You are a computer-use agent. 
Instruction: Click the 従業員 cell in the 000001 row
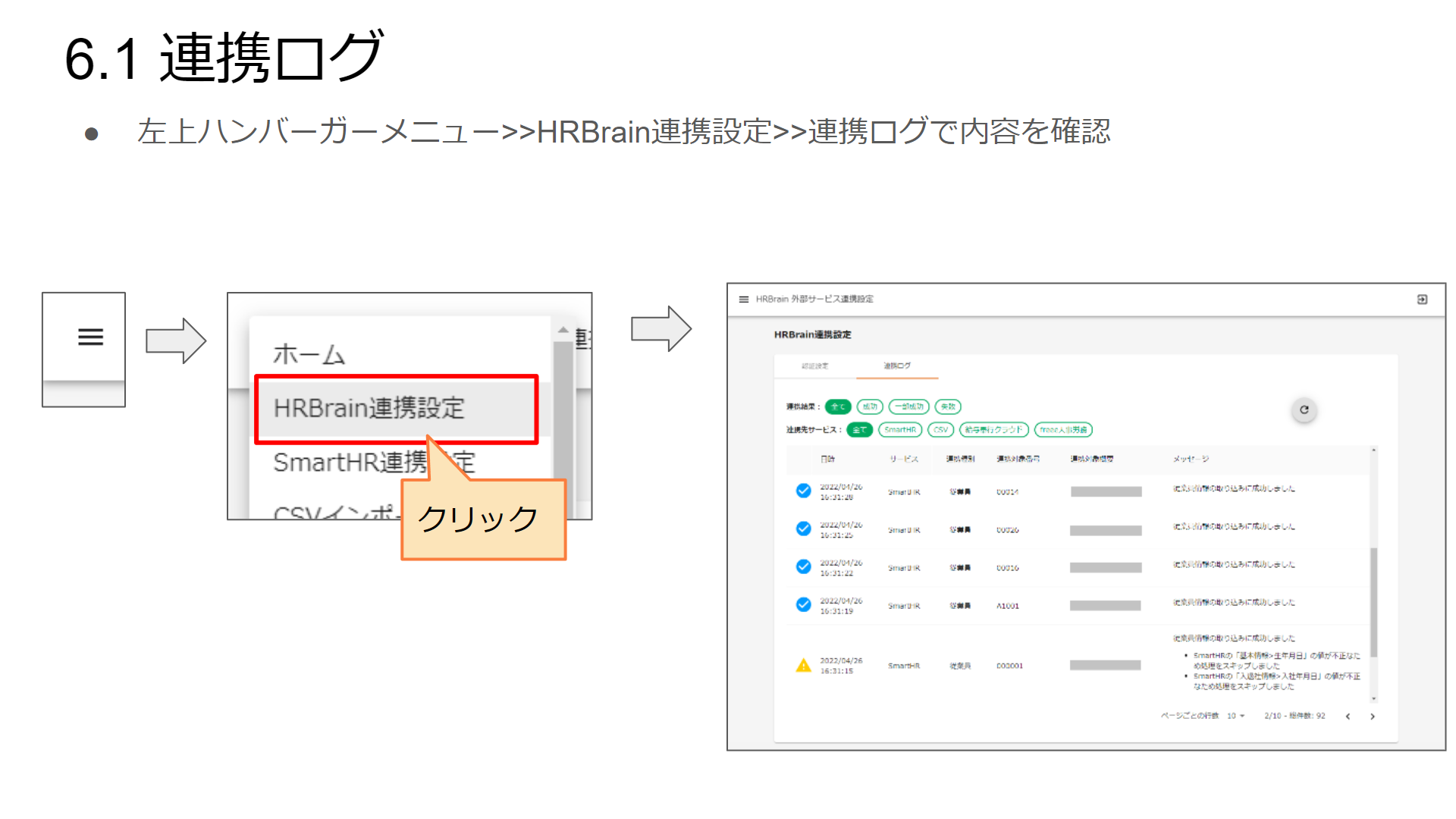click(x=960, y=666)
